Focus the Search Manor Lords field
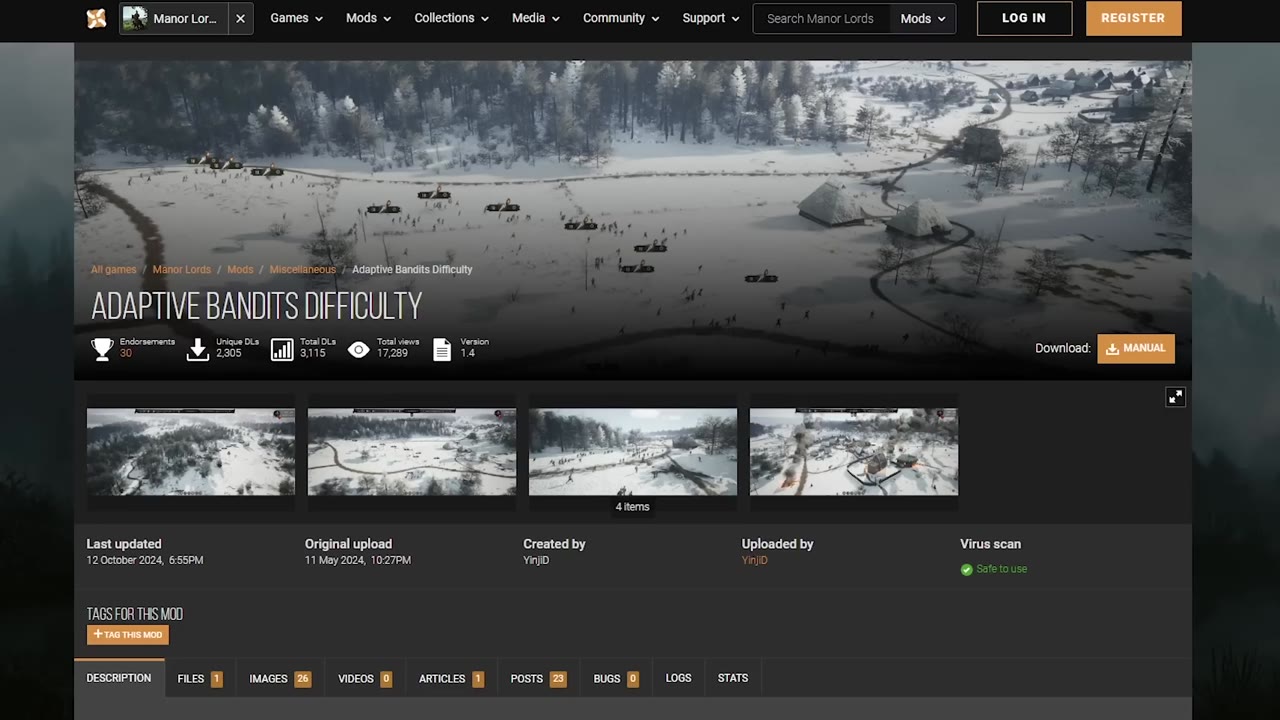The image size is (1280, 720). click(x=821, y=18)
